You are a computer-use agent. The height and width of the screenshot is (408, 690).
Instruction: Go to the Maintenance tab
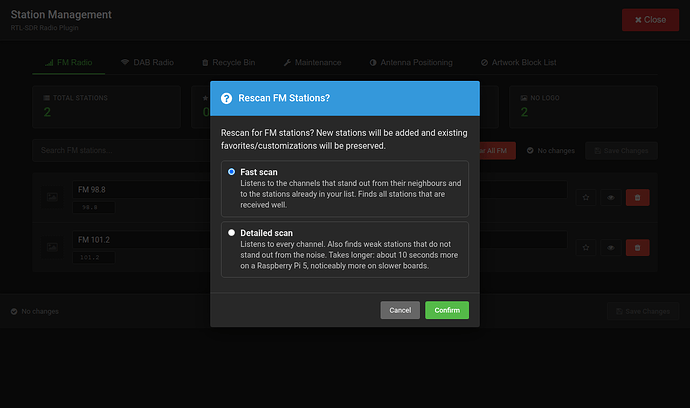[x=312, y=62]
